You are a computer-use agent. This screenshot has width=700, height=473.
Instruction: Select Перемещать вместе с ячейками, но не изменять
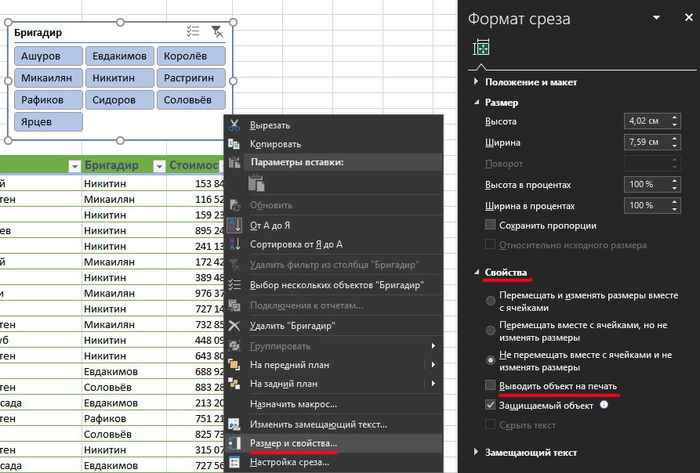point(490,331)
